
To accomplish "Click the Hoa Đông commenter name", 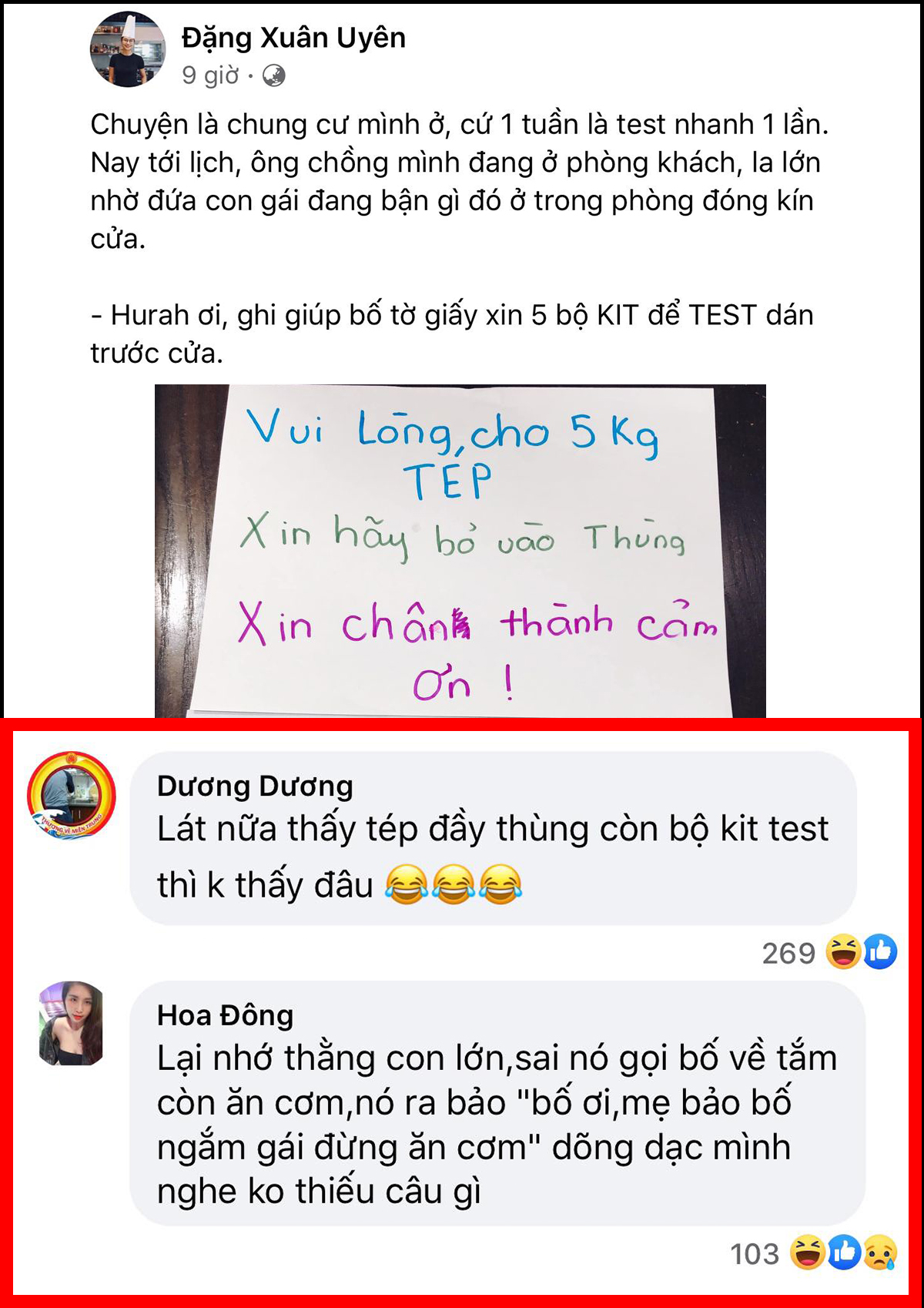I will 225,1015.
